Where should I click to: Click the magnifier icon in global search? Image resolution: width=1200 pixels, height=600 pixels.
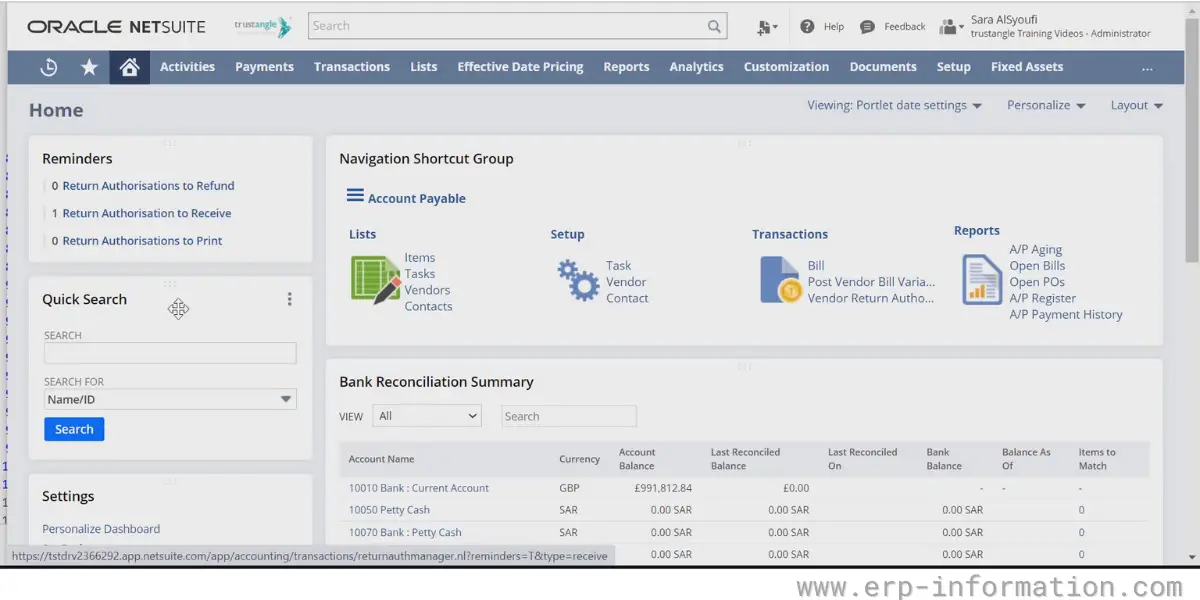714,27
